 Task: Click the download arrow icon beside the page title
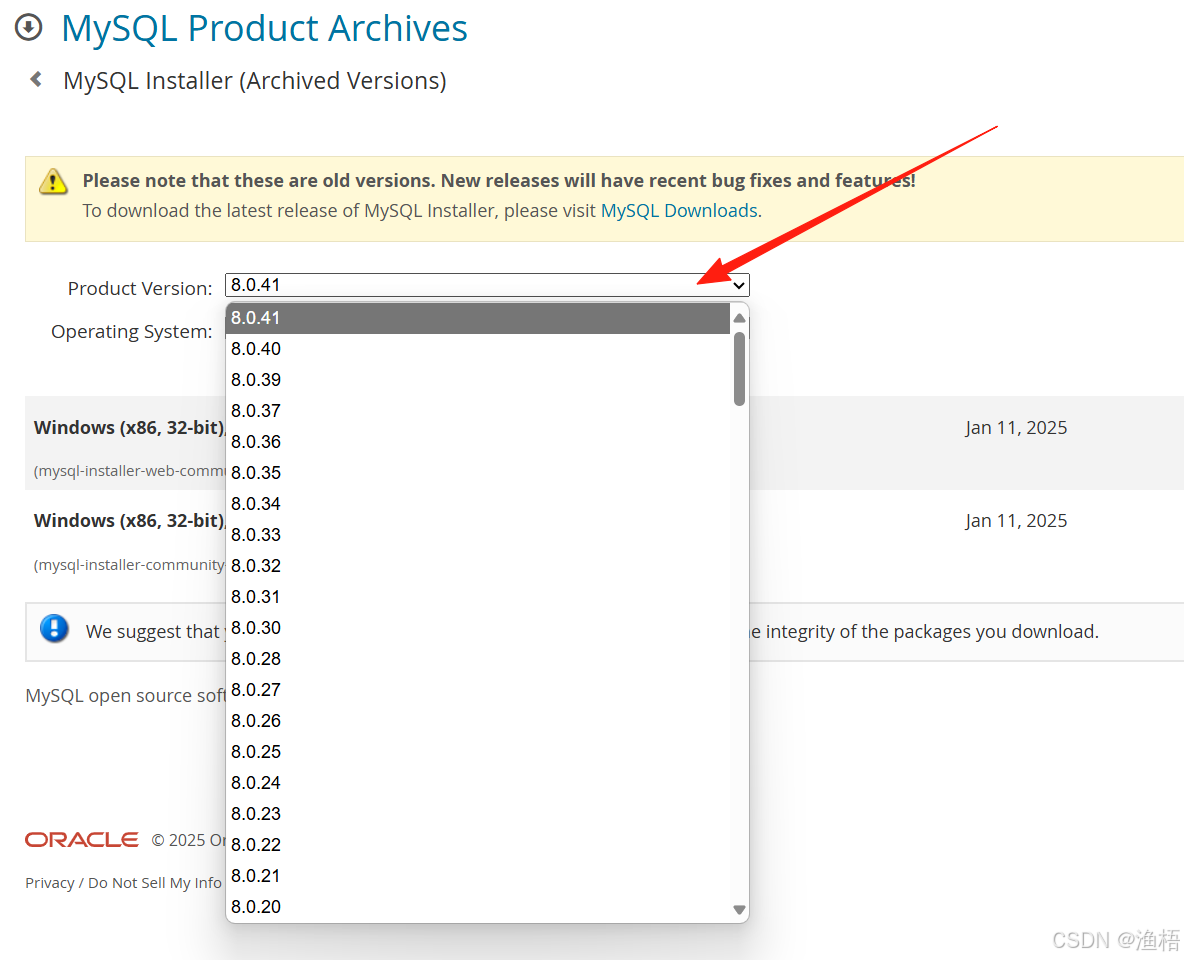coord(28,28)
